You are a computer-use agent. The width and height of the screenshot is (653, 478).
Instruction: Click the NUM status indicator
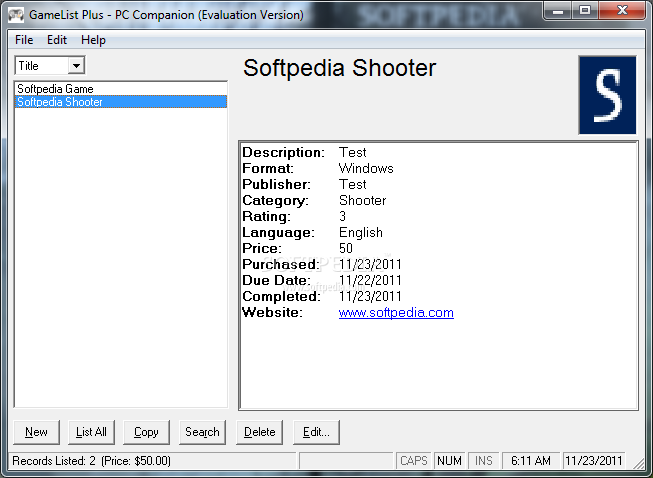tap(449, 461)
